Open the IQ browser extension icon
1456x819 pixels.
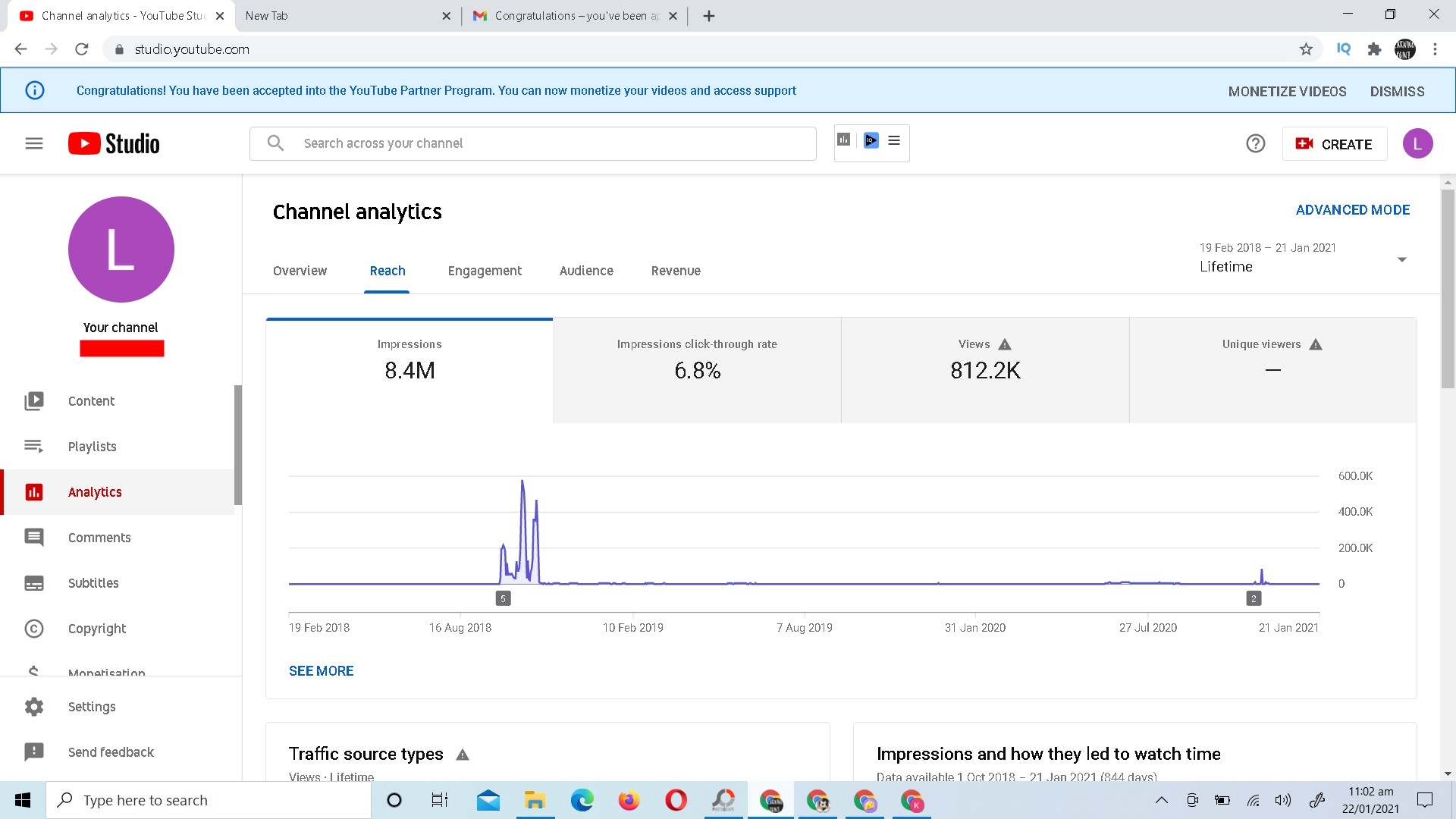click(x=1344, y=49)
